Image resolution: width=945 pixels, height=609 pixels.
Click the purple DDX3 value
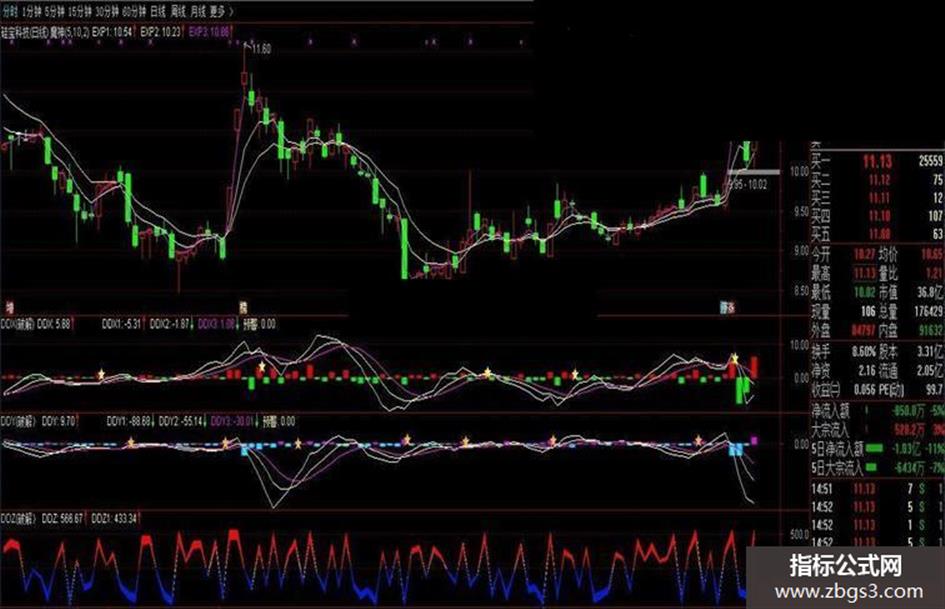point(216,324)
